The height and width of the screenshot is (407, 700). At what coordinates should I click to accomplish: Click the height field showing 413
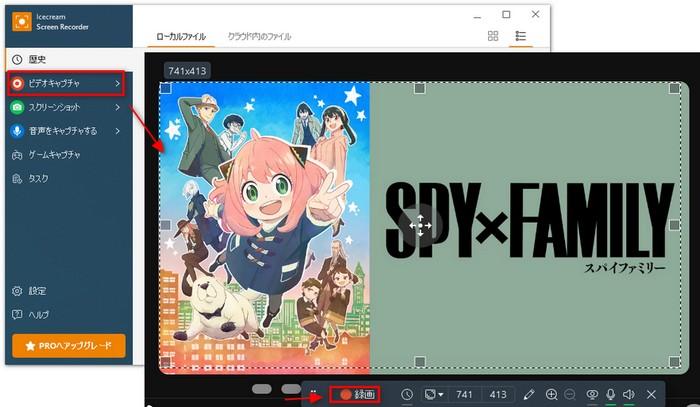(x=498, y=395)
